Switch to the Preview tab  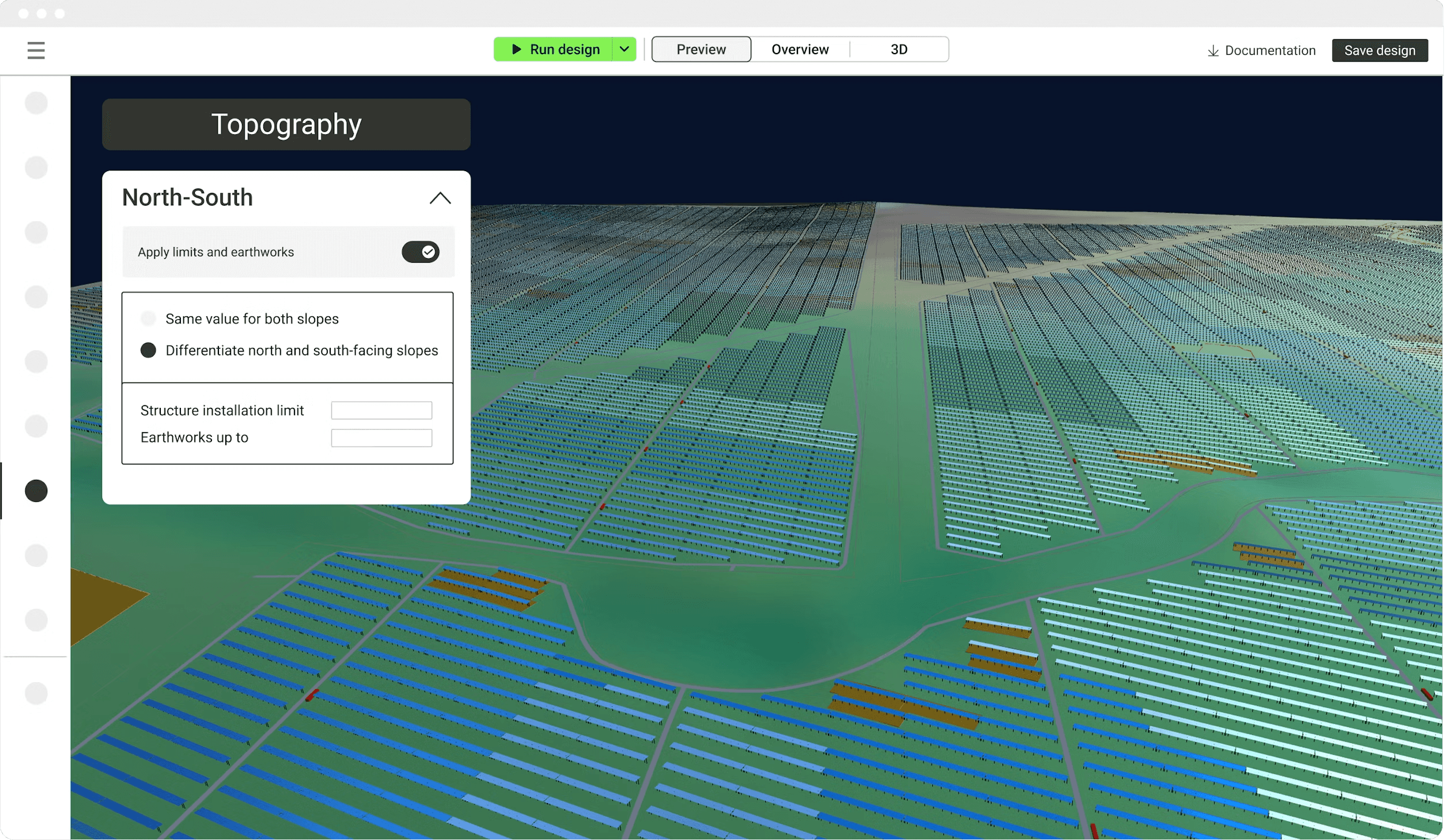(x=701, y=49)
